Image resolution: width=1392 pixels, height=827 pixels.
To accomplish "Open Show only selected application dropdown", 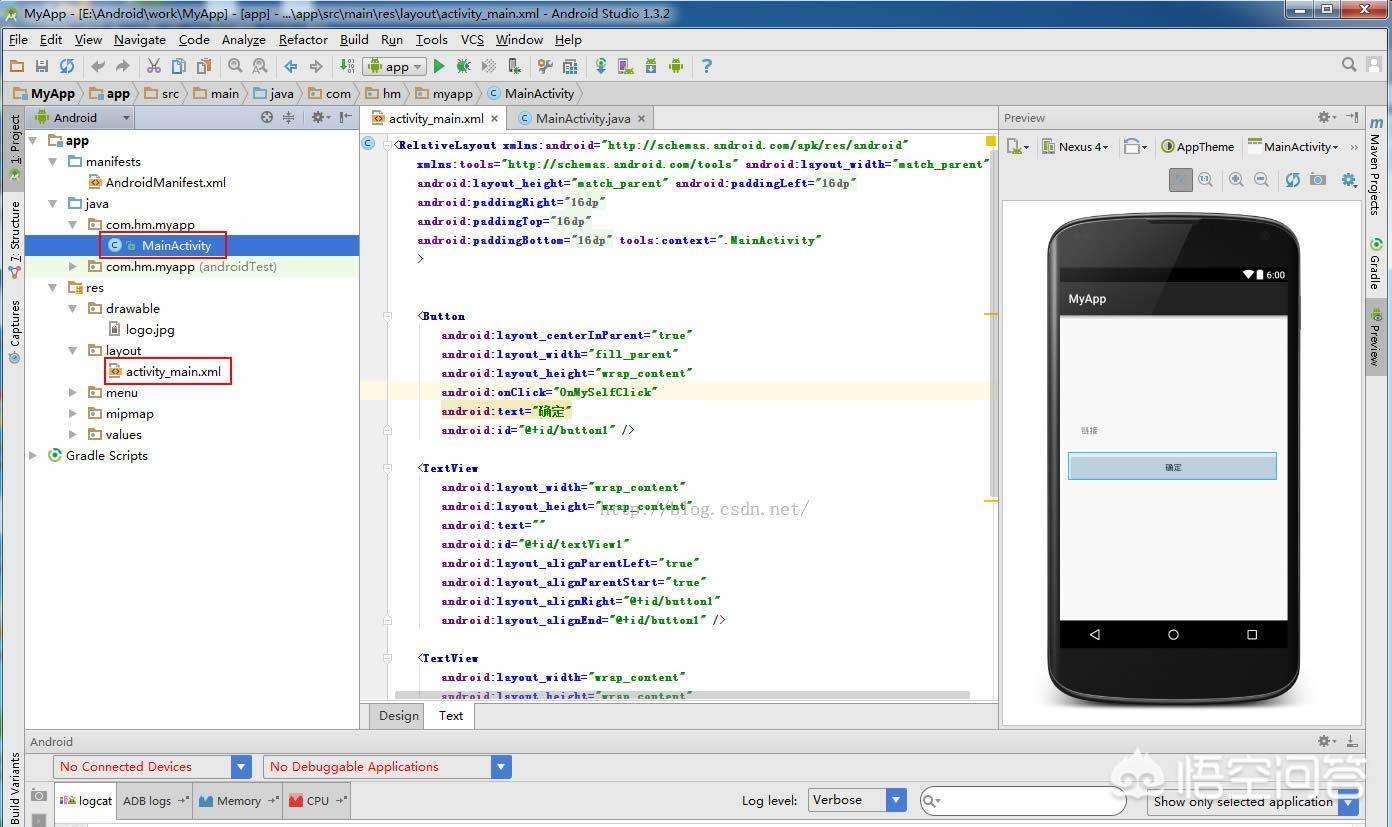I will [1254, 801].
